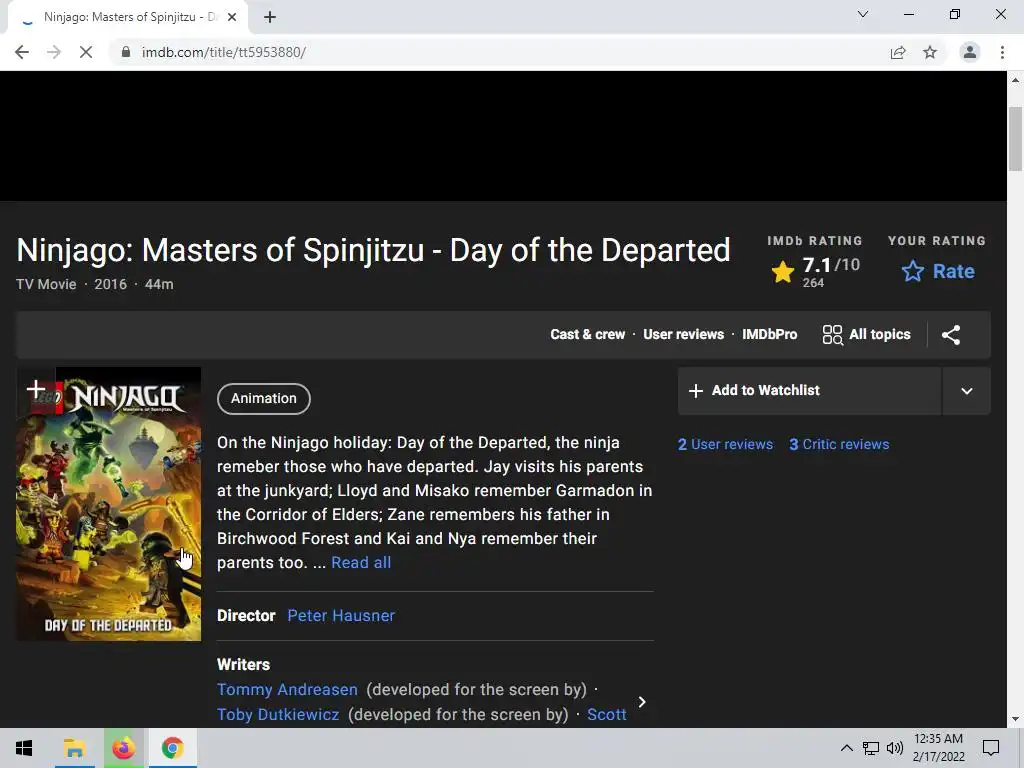
Task: Open the Day of the Departed poster image
Action: coord(108,504)
